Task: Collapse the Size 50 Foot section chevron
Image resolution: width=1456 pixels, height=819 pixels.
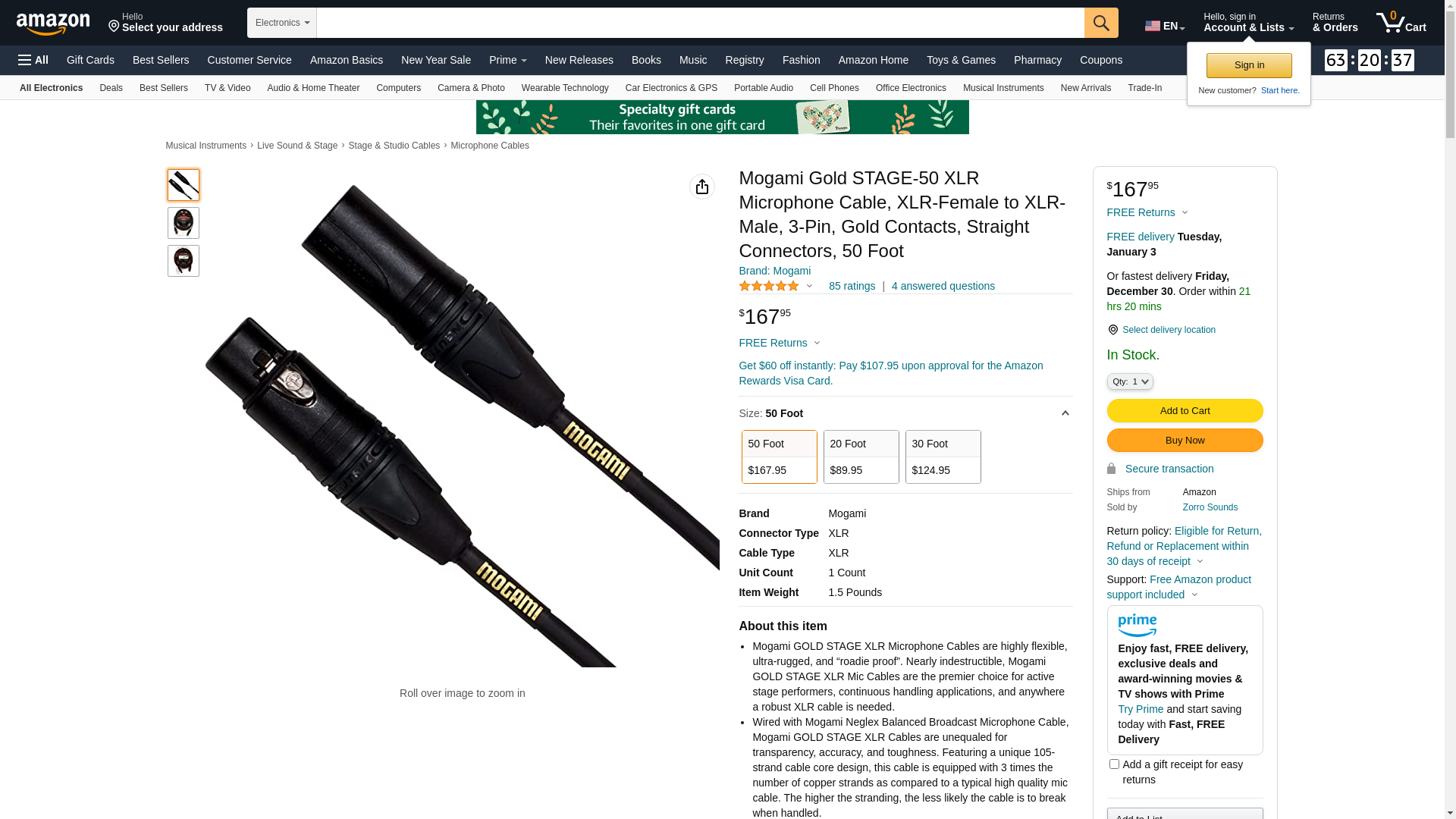Action: [1065, 413]
